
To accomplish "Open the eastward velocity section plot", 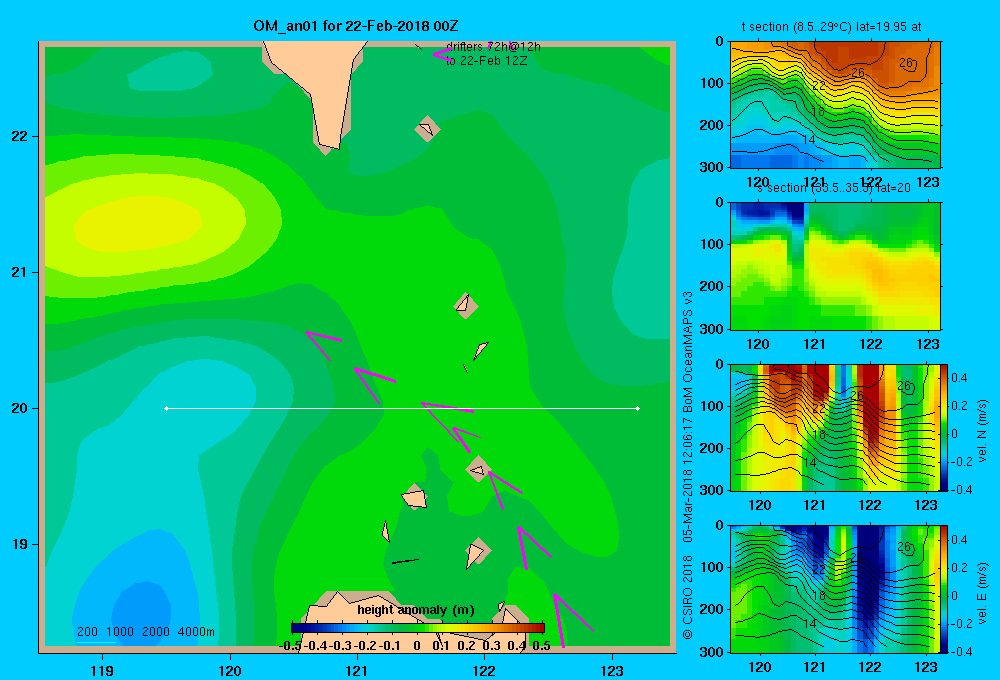I will 835,589.
